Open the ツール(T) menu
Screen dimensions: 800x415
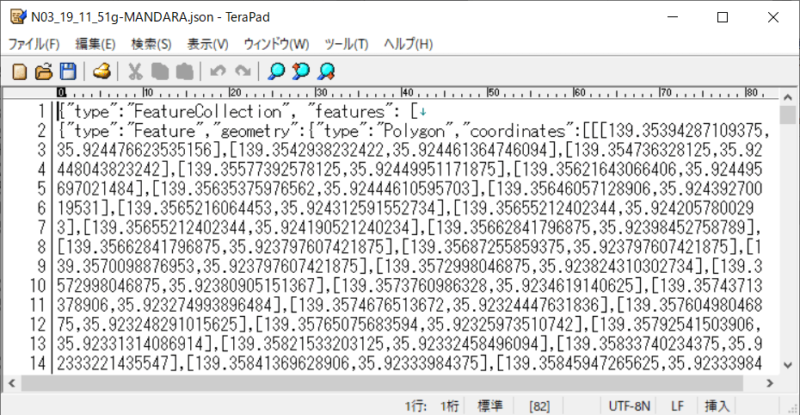(x=346, y=44)
